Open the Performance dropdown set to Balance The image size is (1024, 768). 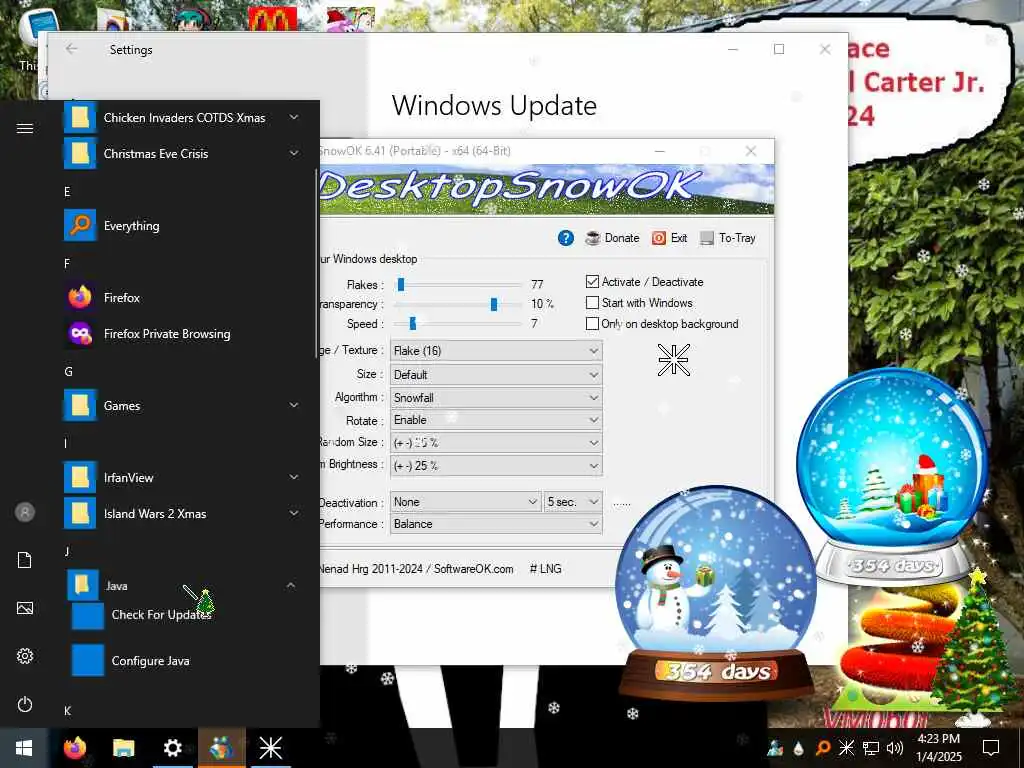click(496, 524)
